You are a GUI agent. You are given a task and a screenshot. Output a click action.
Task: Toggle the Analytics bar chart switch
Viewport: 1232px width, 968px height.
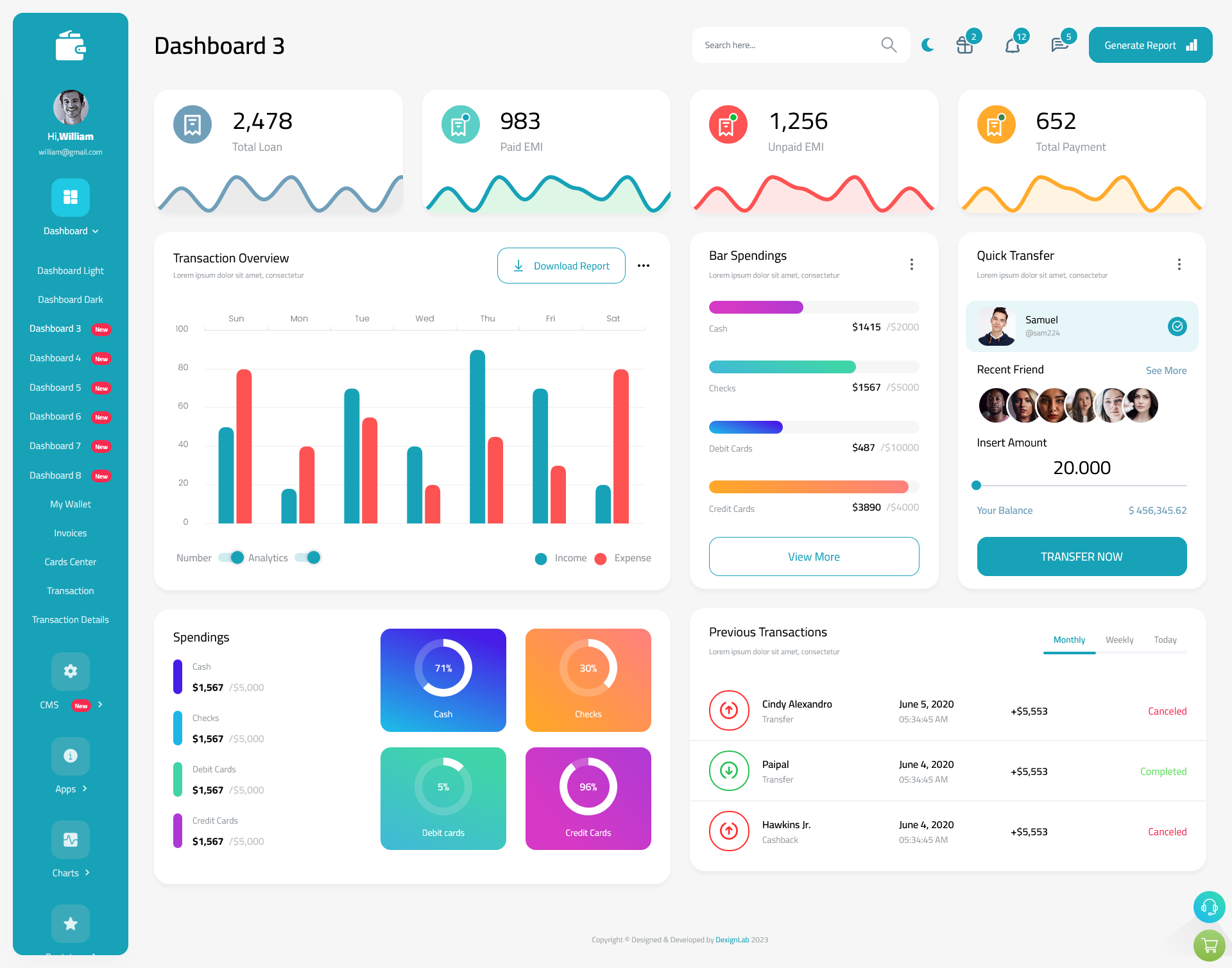(x=311, y=558)
